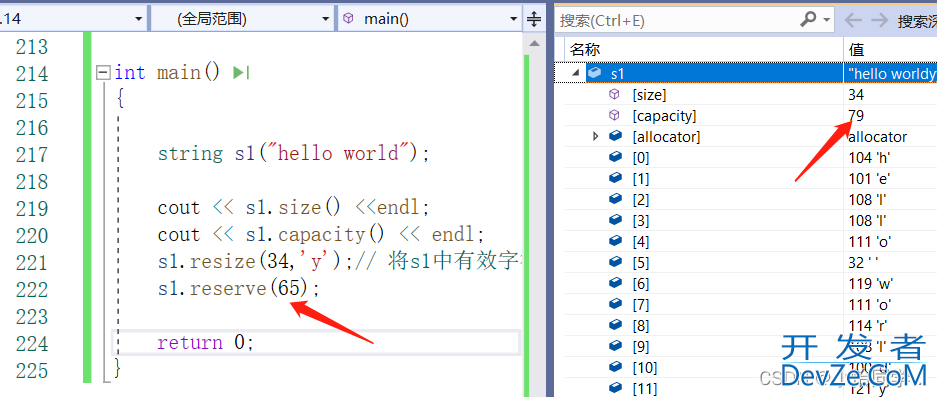Image resolution: width=937 pixels, height=397 pixels.
Task: Click the blue cube icon beside s1
Action: pyautogui.click(x=594, y=73)
